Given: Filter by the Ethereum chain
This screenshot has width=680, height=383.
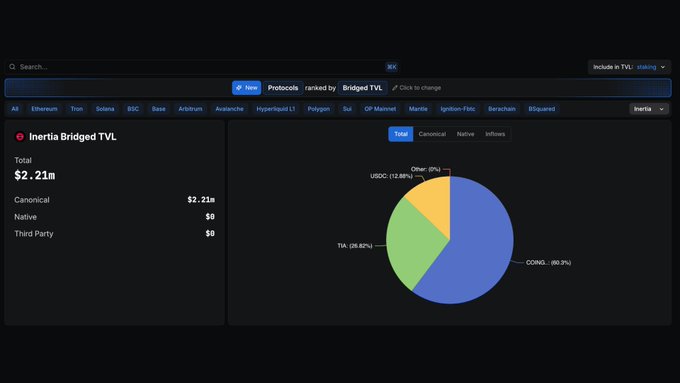Looking at the screenshot, I should 44,109.
